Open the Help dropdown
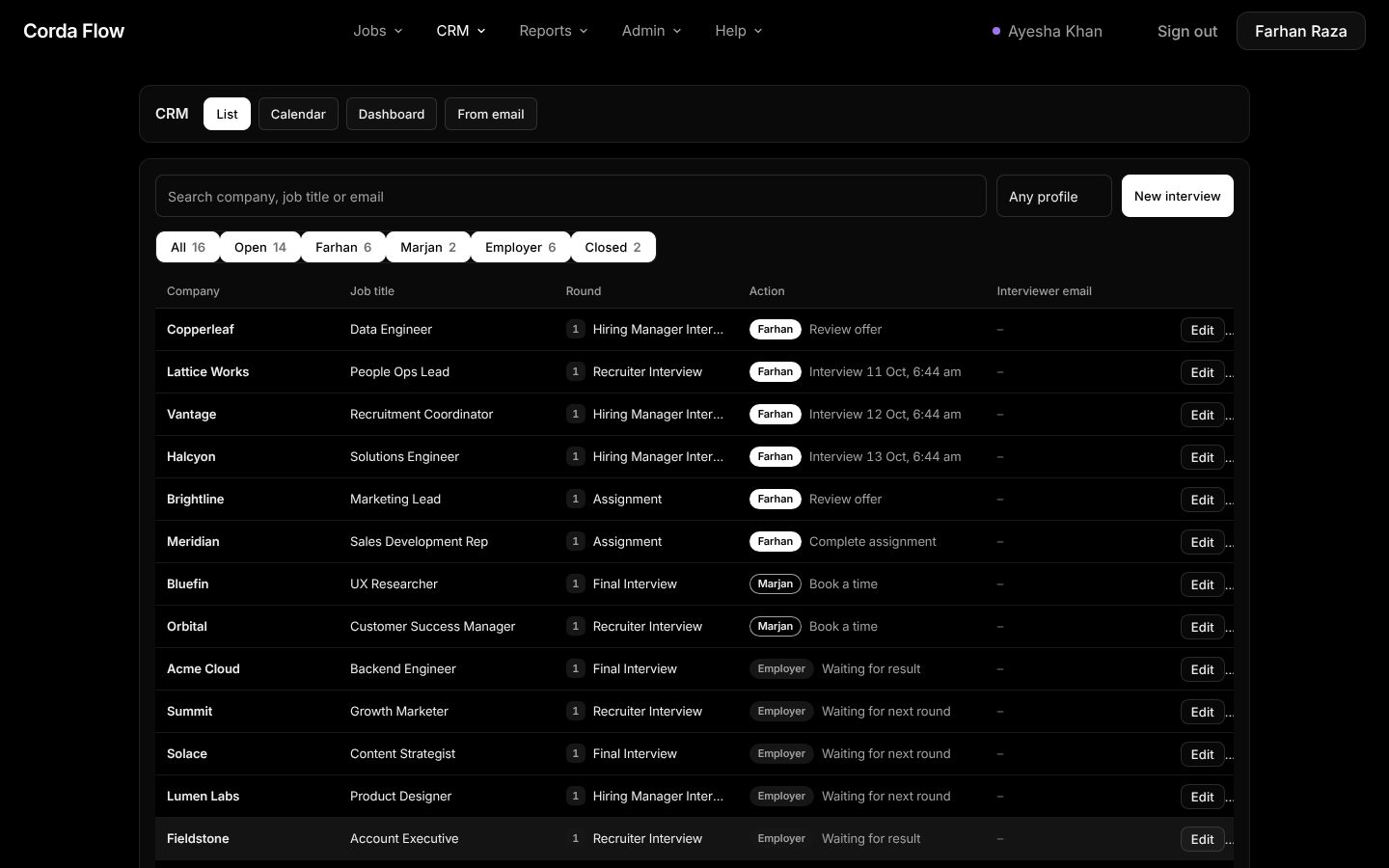This screenshot has width=1389, height=868. click(738, 31)
